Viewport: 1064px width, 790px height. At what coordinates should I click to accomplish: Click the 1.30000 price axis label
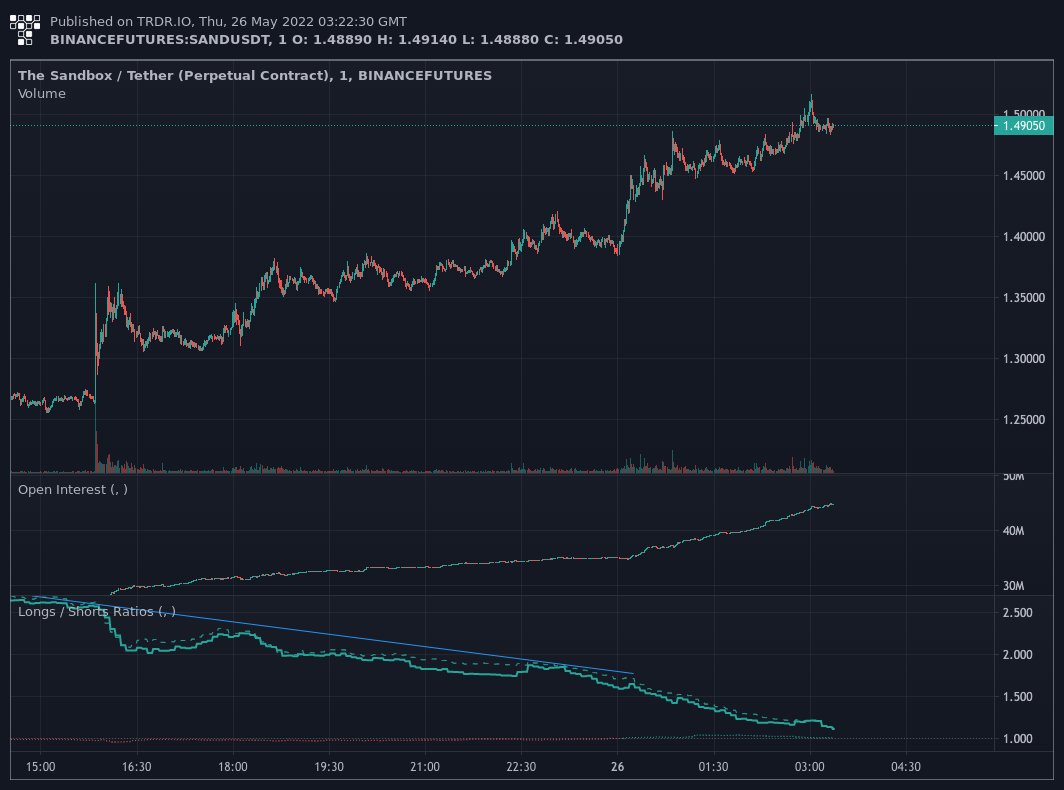click(x=1023, y=359)
